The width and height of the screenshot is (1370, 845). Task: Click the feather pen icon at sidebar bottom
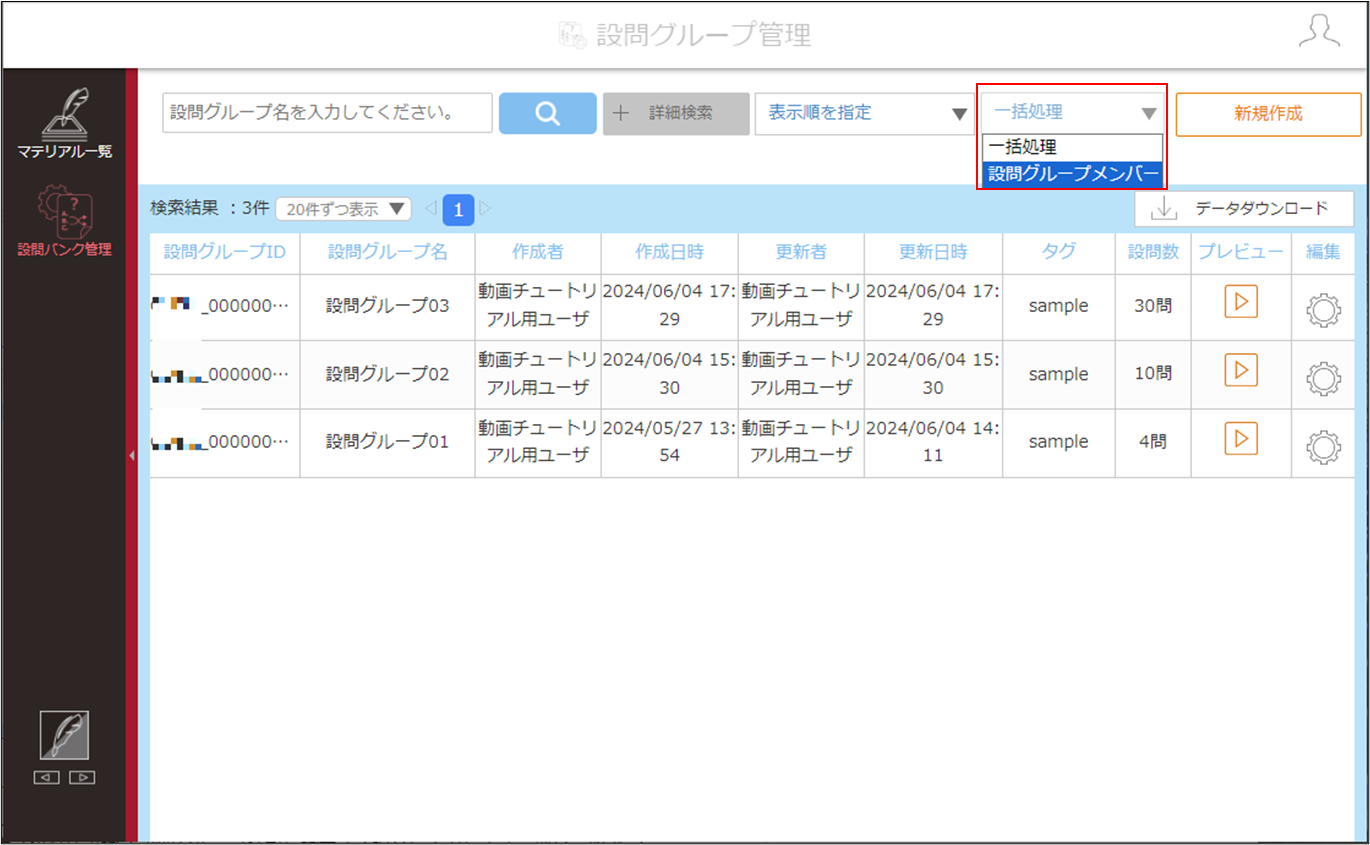tap(64, 735)
